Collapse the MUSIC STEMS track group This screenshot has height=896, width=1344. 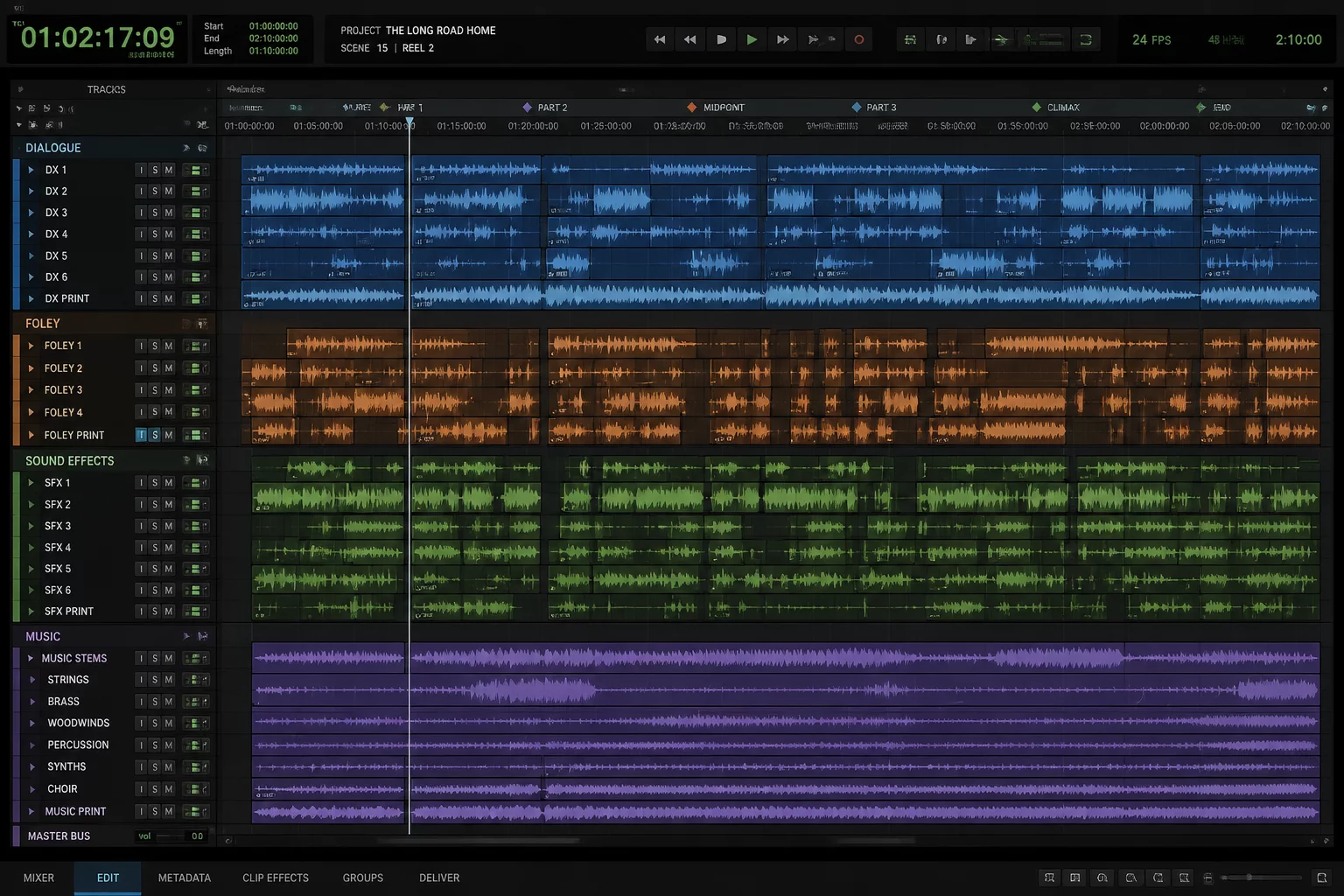[31, 658]
